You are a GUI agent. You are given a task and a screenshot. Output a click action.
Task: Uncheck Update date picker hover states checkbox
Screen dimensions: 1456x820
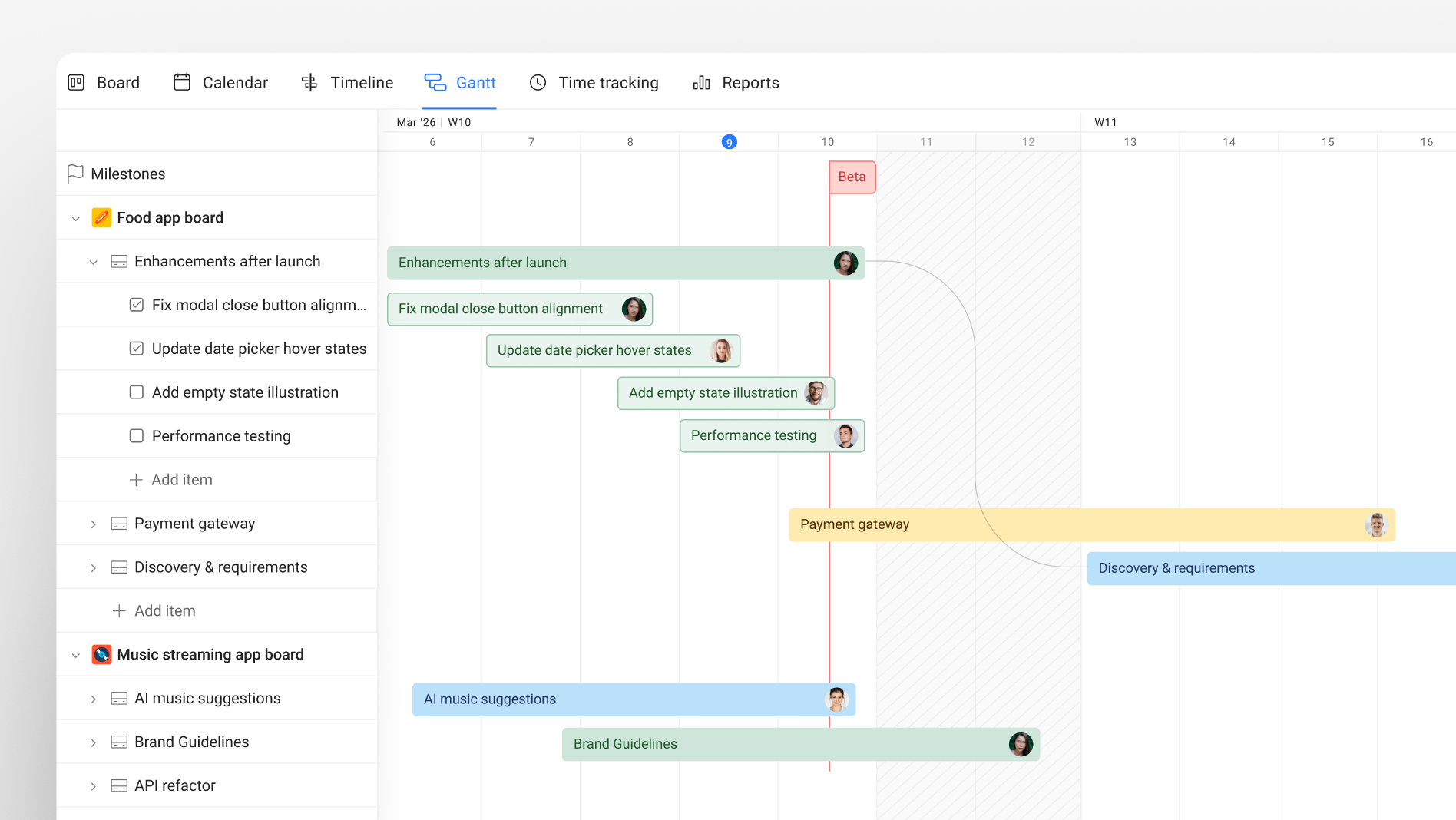click(x=137, y=349)
